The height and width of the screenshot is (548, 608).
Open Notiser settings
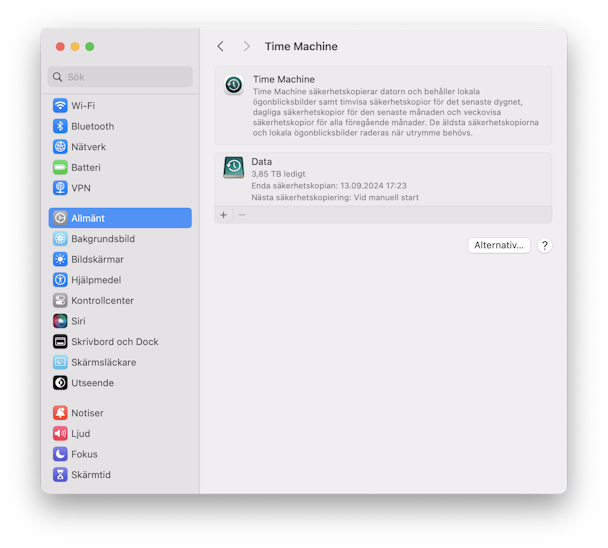(x=120, y=413)
